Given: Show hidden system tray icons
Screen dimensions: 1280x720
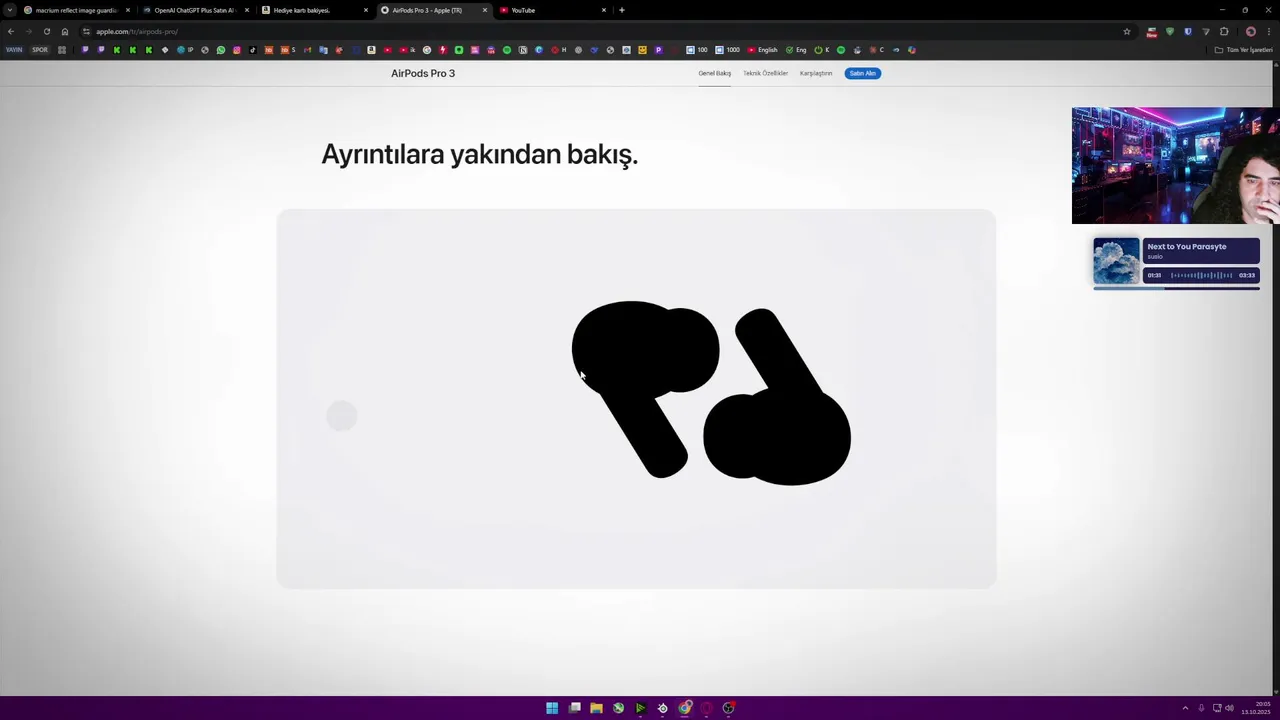Looking at the screenshot, I should [1185, 708].
